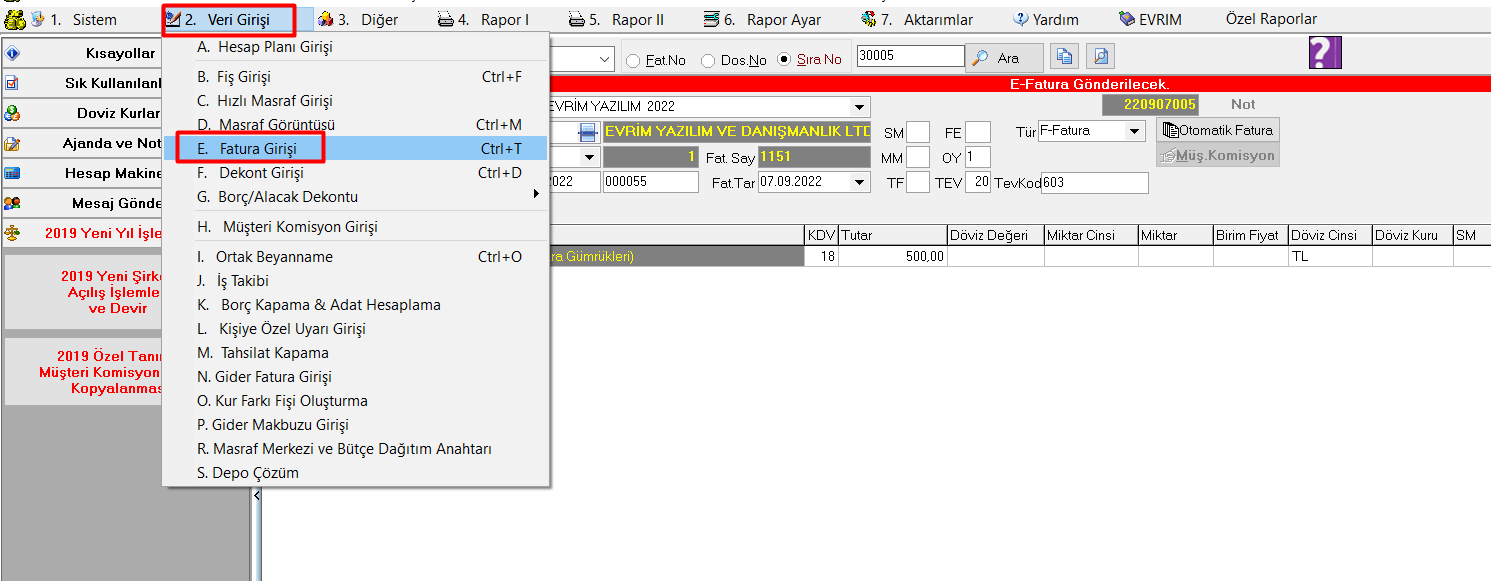This screenshot has width=1491, height=581.
Task: Open the Hesap Makinesi calculator icon
Action: [13, 173]
